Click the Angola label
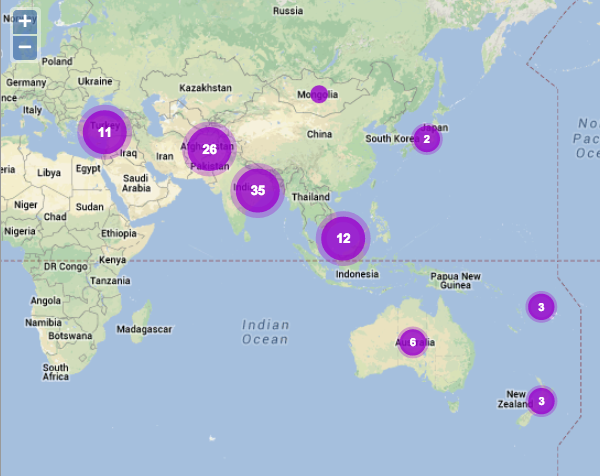 pos(46,301)
